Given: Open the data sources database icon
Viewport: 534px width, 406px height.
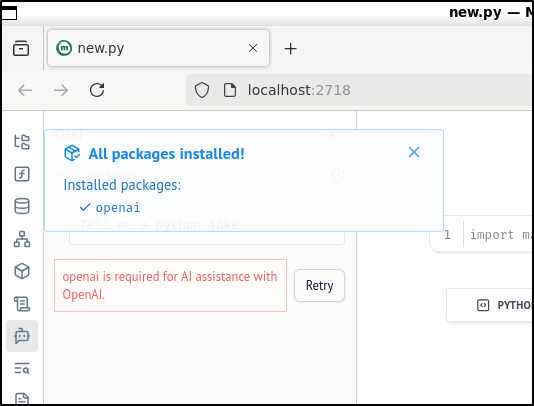Looking at the screenshot, I should [x=22, y=206].
